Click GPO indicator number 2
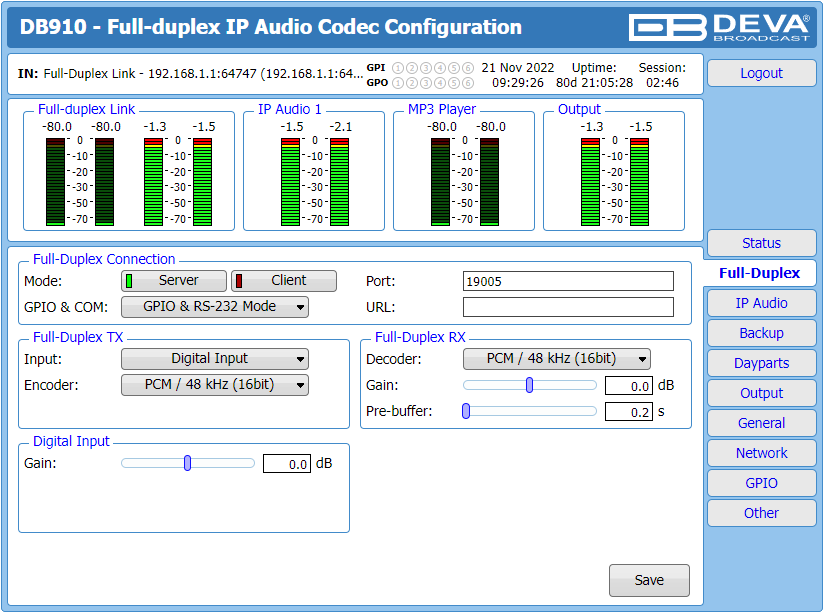Screen dimensions: 824x613 (x=413, y=83)
